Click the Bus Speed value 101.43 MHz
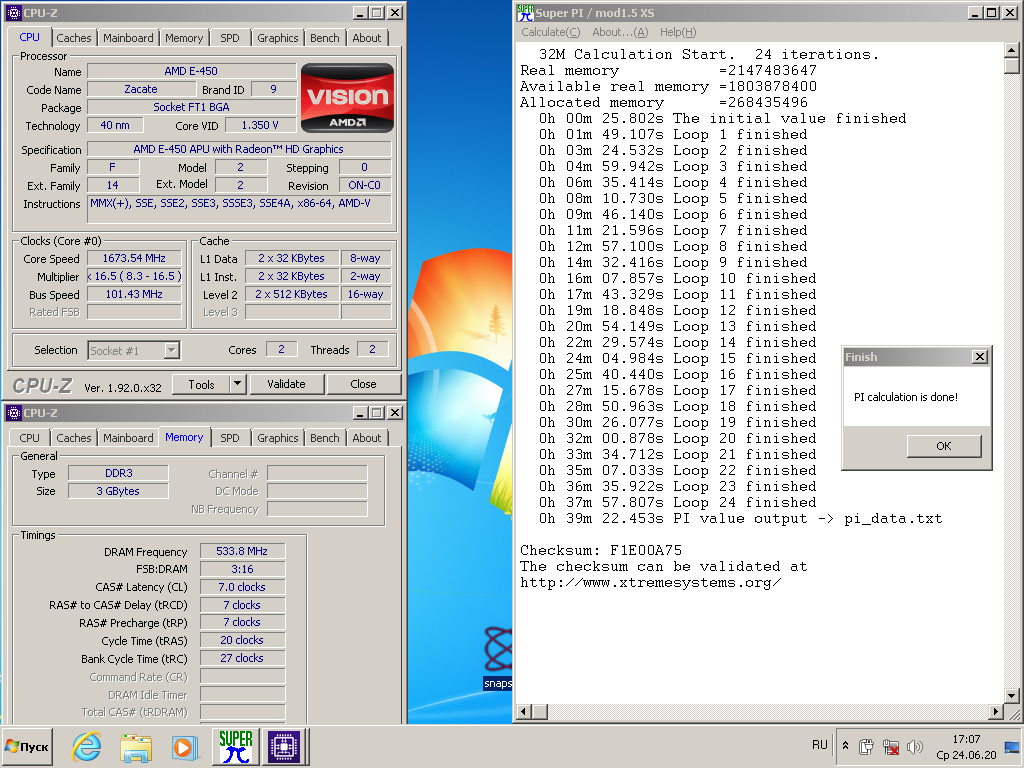The height and width of the screenshot is (768, 1024). pos(134,295)
